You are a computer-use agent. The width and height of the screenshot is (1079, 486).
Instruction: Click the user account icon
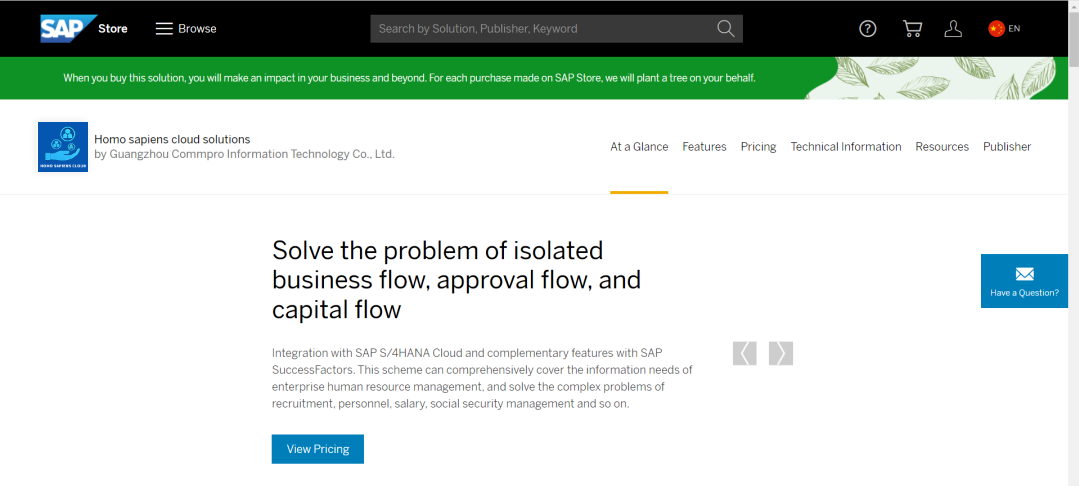[x=953, y=28]
